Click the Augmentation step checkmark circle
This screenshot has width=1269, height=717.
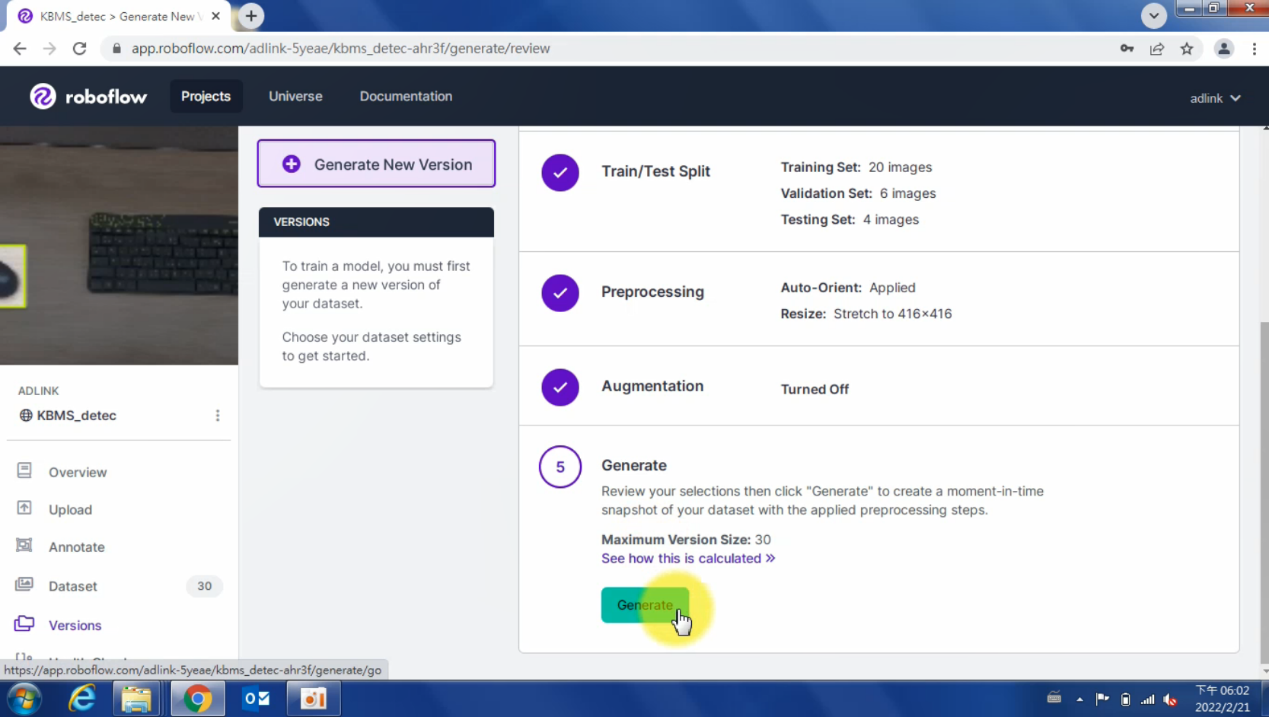(x=560, y=387)
